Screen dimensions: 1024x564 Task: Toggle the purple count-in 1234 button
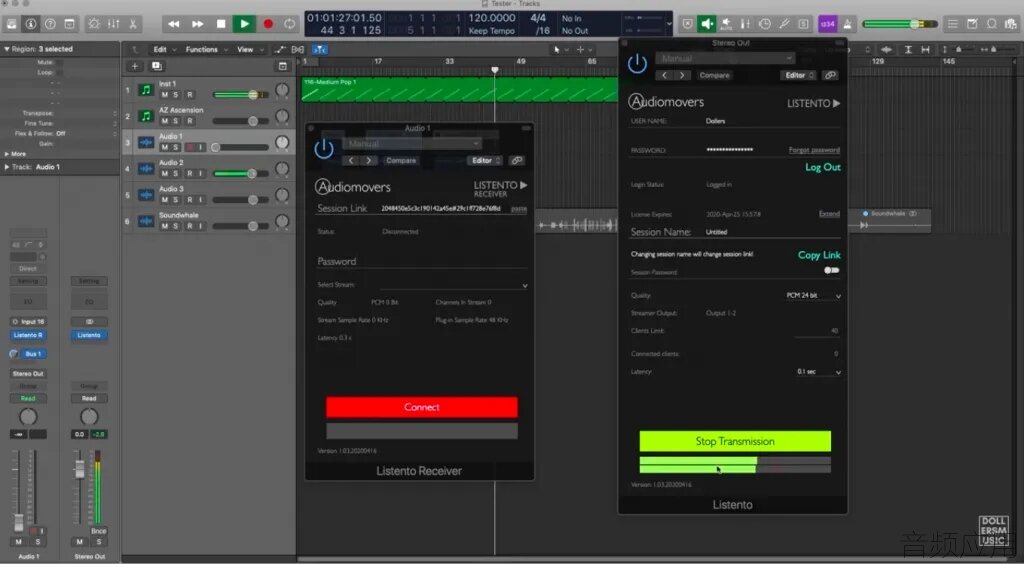(x=827, y=24)
